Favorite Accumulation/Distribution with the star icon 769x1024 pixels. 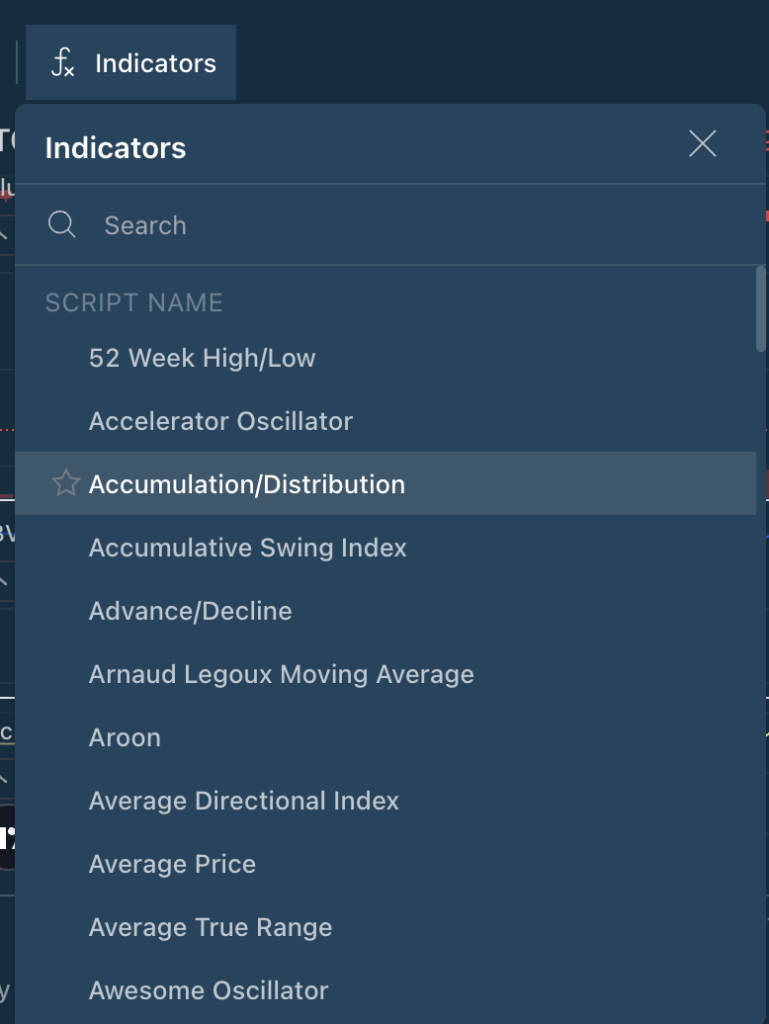(65, 484)
